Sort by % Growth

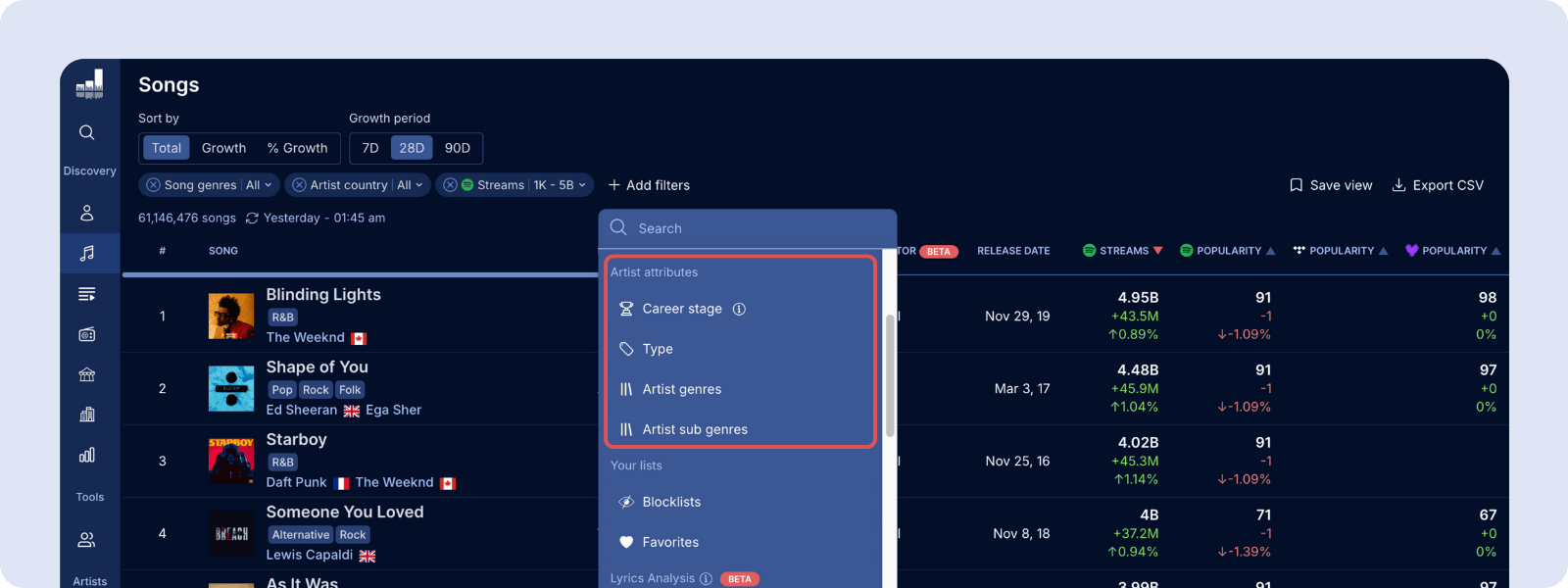(298, 148)
